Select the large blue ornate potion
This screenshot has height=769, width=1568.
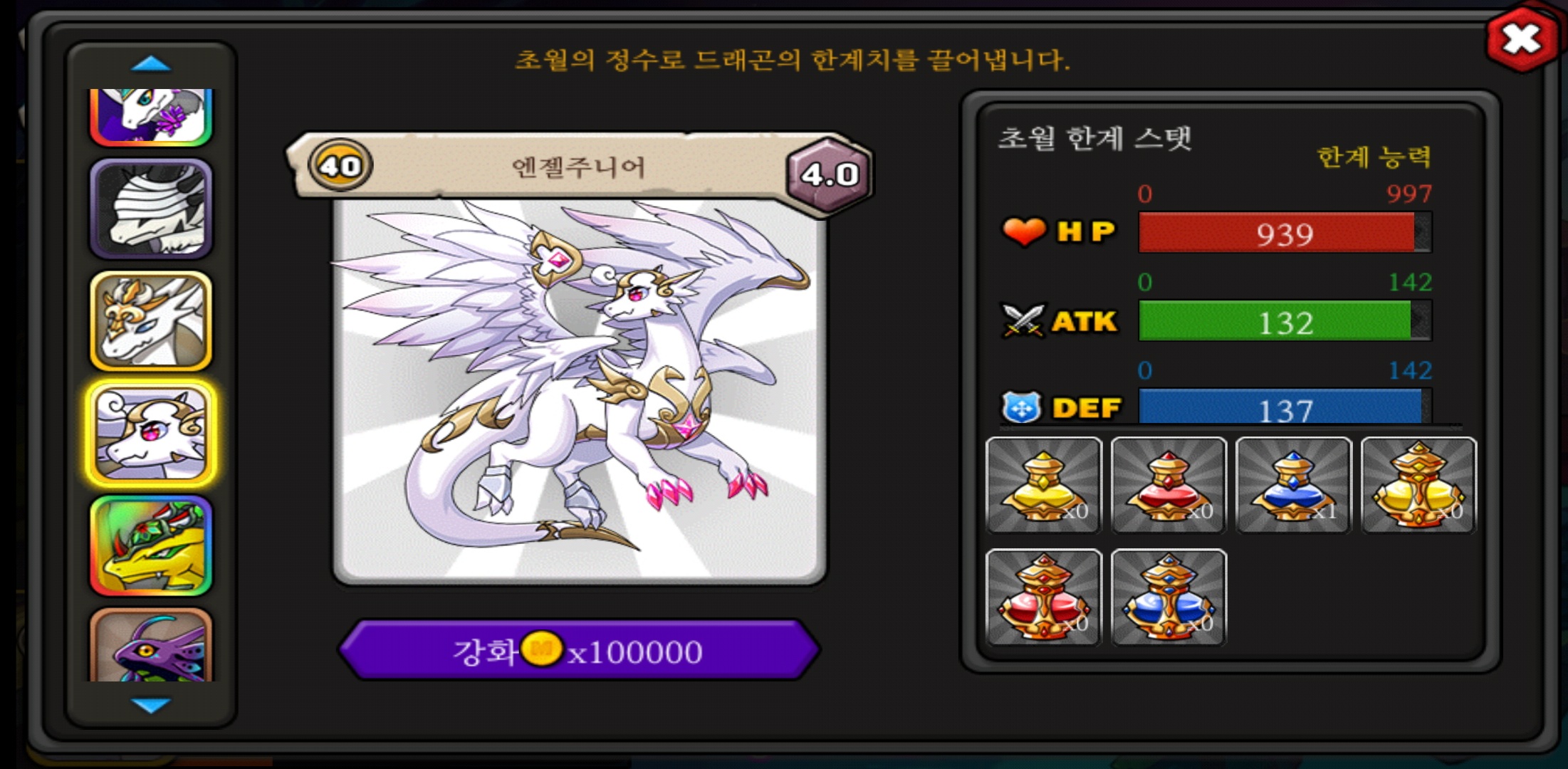[1169, 597]
